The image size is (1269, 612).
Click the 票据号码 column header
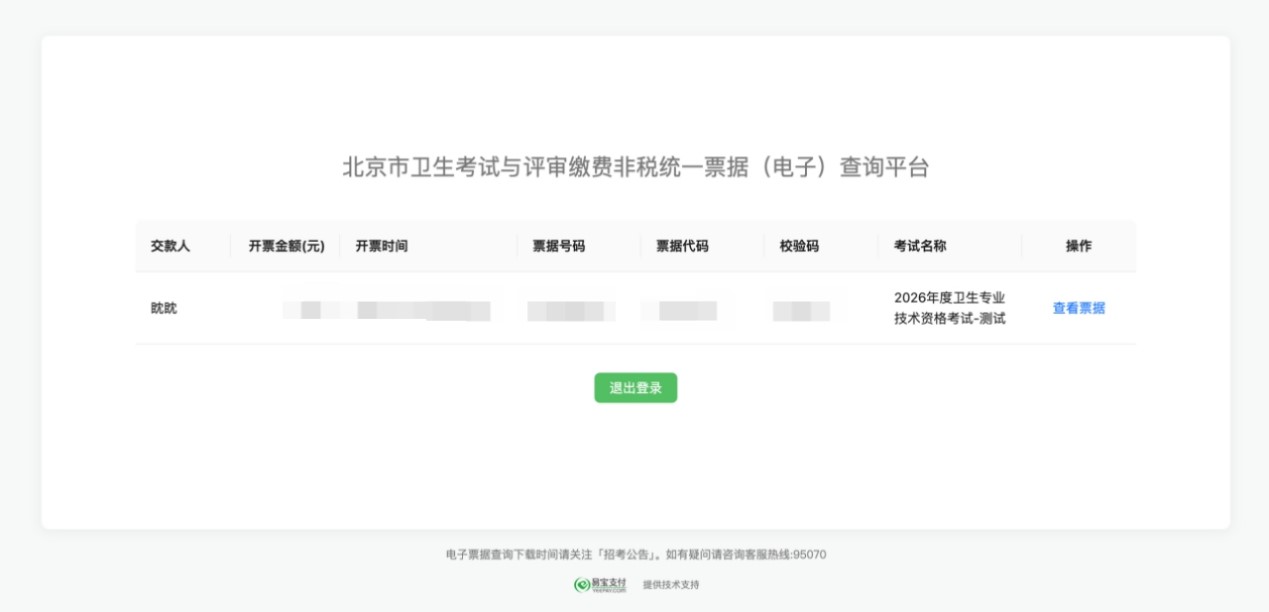point(558,246)
